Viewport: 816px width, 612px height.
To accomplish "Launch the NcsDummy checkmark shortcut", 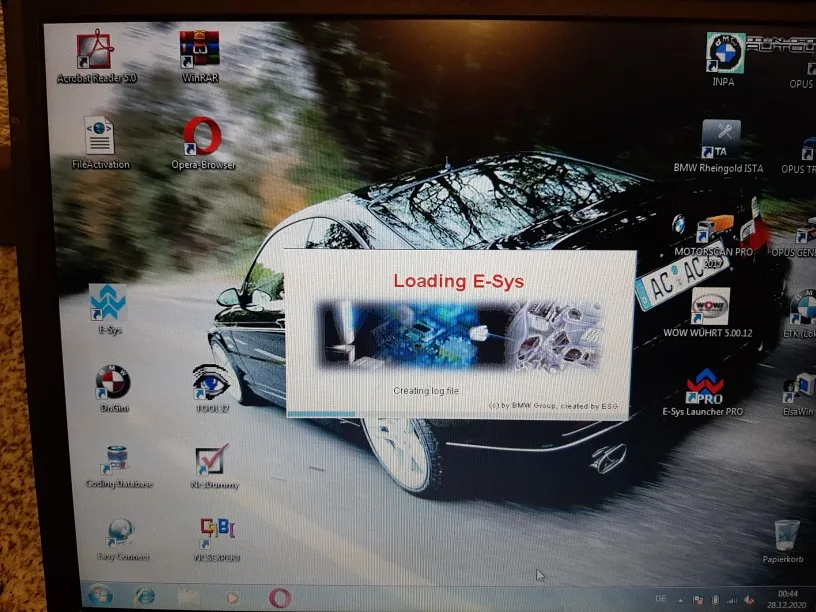I will coord(214,466).
